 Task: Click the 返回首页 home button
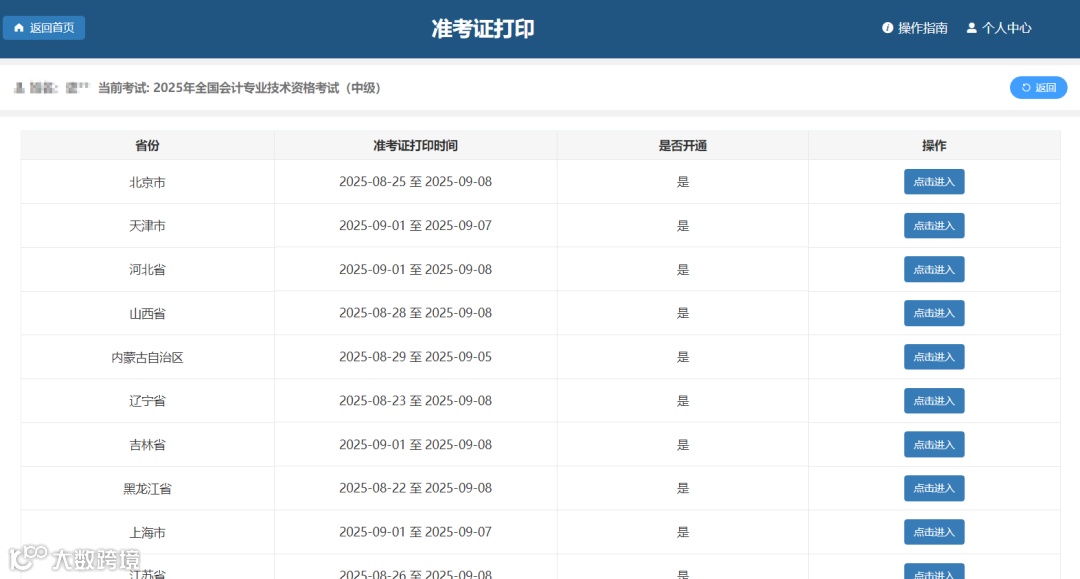click(44, 28)
